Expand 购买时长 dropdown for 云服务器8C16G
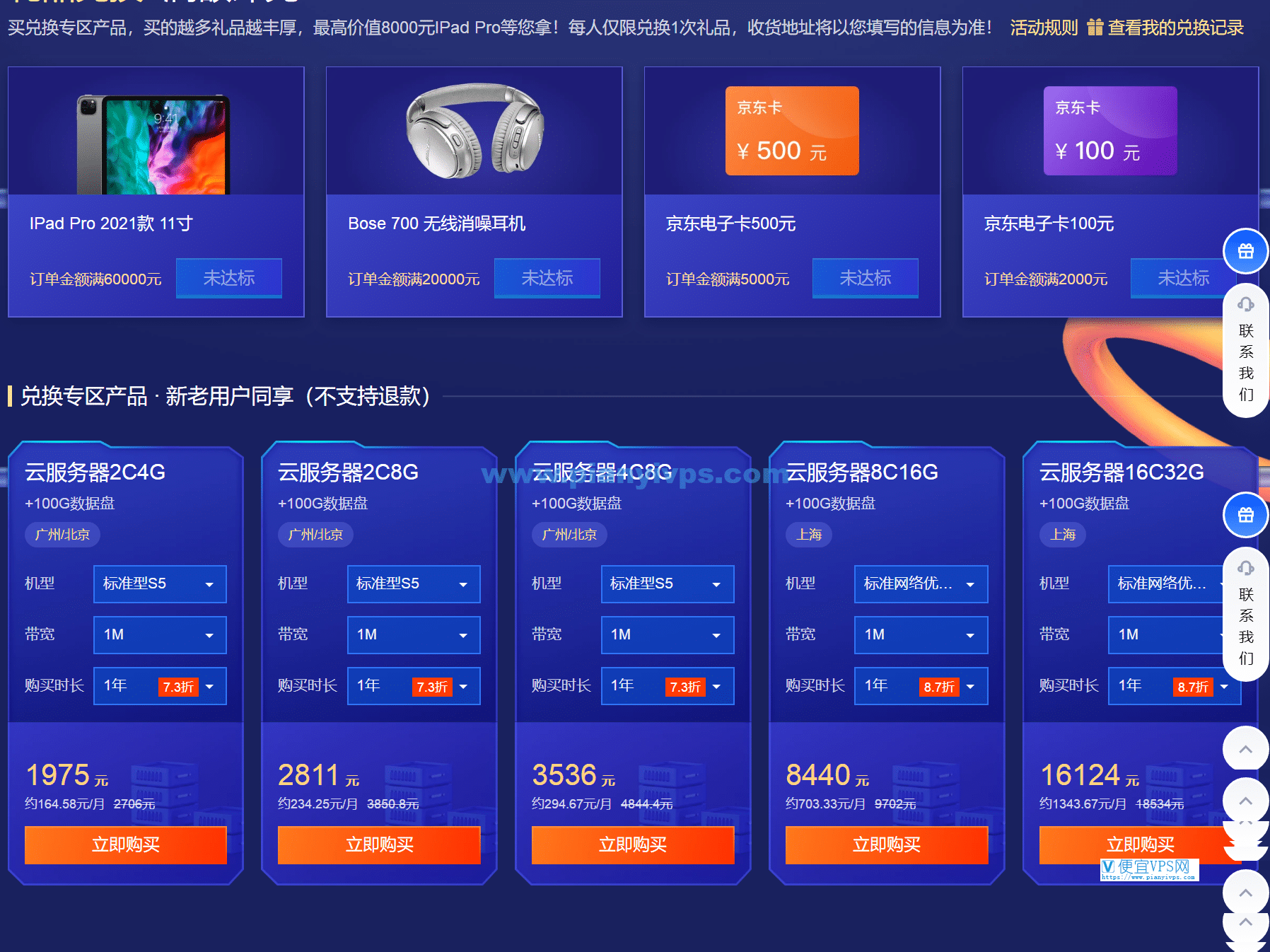The image size is (1270, 952). click(921, 686)
